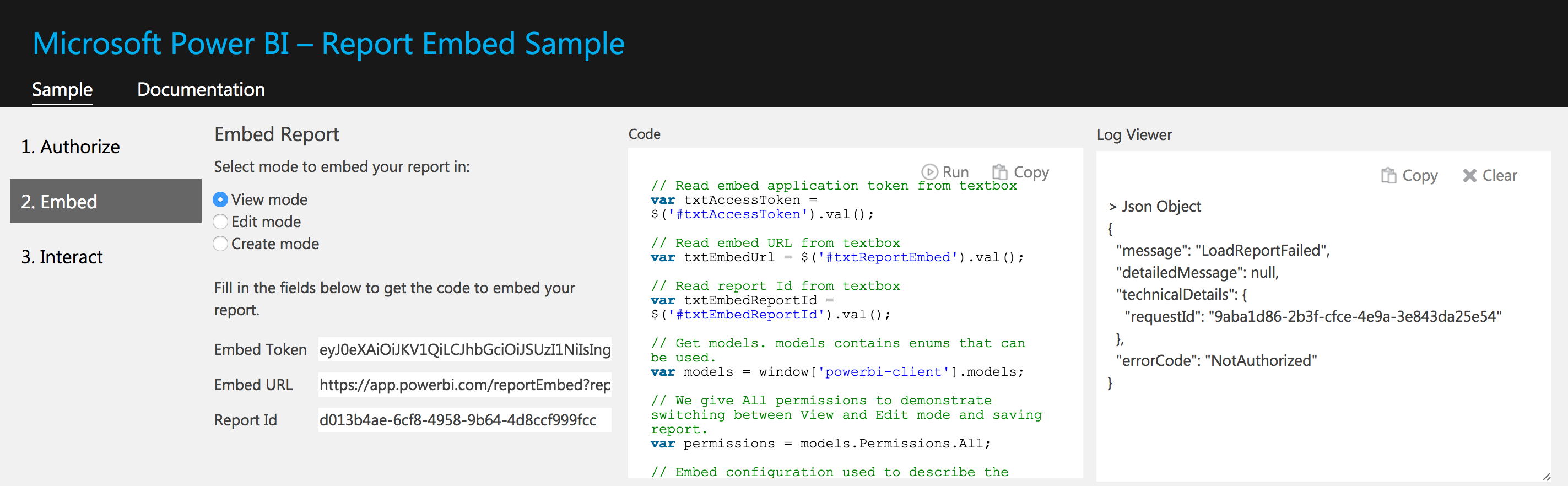Select the Create mode radio button
1568x486 pixels.
coord(220,244)
